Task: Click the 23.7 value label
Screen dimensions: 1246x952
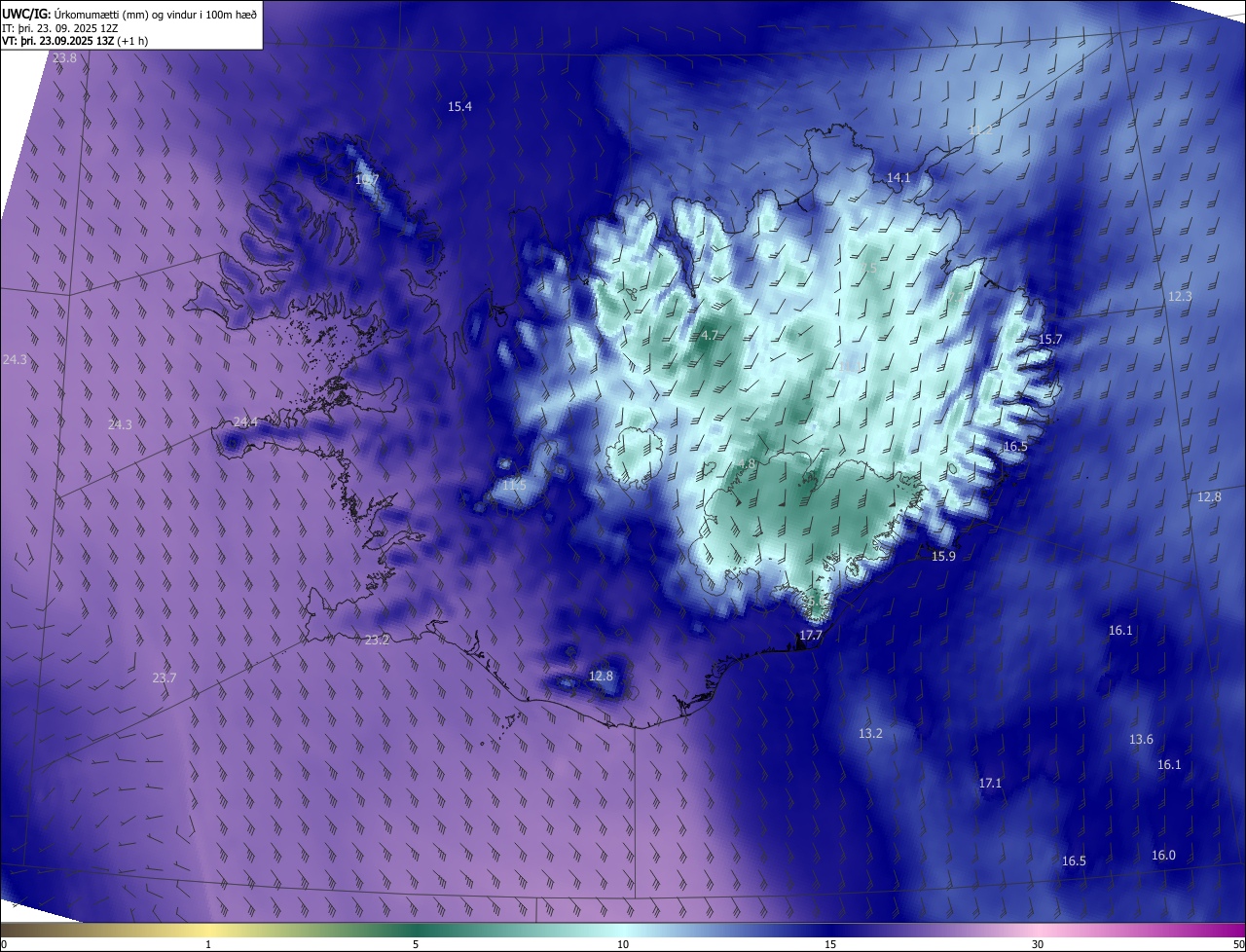Action: pos(165,677)
